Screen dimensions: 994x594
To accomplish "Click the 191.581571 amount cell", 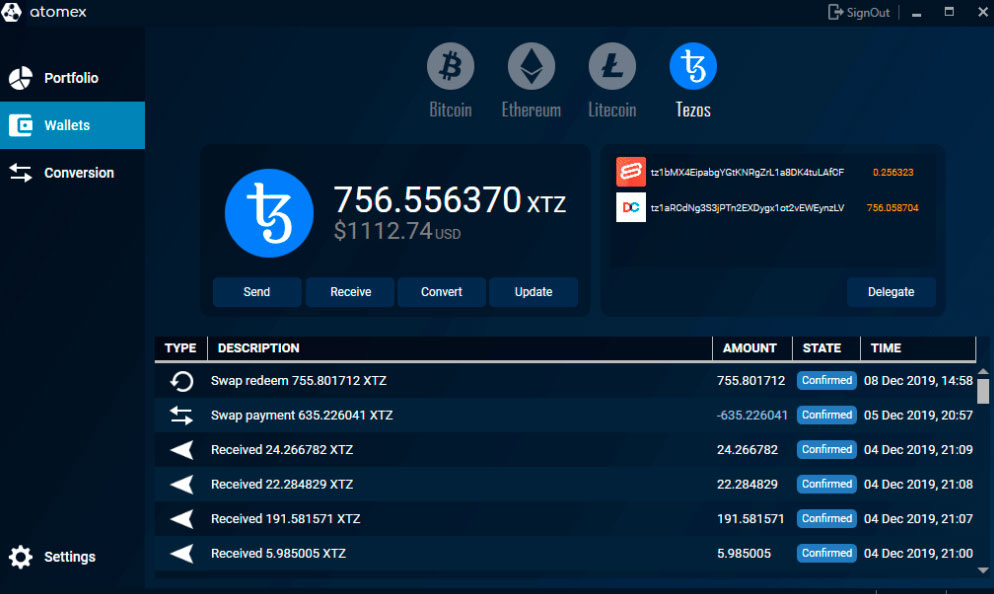I will coord(750,519).
